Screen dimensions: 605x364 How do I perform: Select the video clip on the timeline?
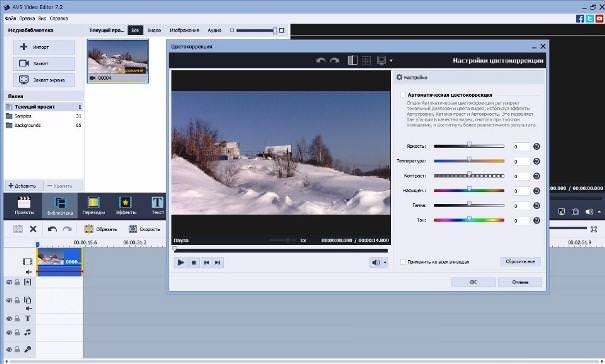[x=59, y=261]
